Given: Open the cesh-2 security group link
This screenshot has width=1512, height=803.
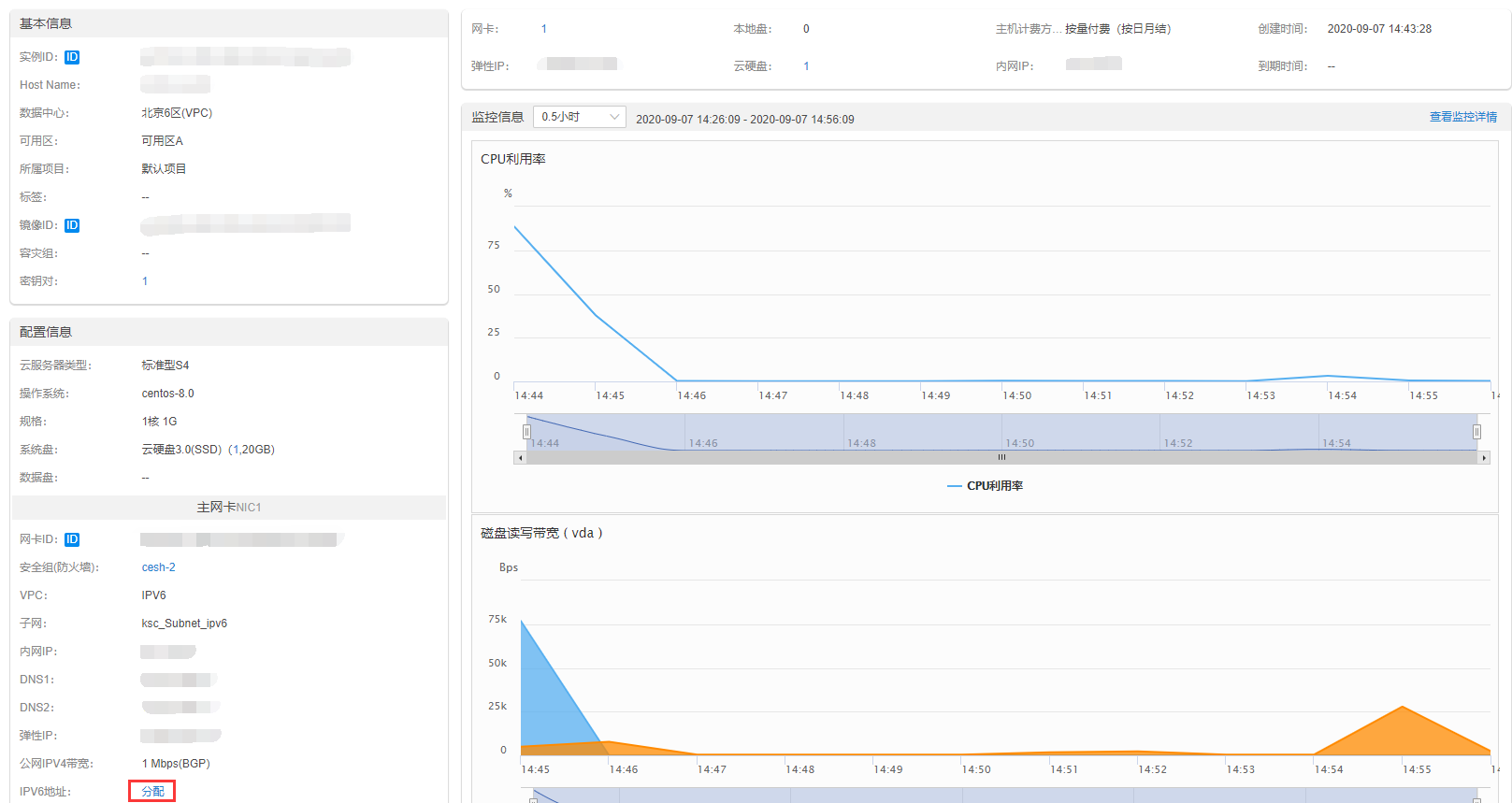Looking at the screenshot, I should 158,567.
